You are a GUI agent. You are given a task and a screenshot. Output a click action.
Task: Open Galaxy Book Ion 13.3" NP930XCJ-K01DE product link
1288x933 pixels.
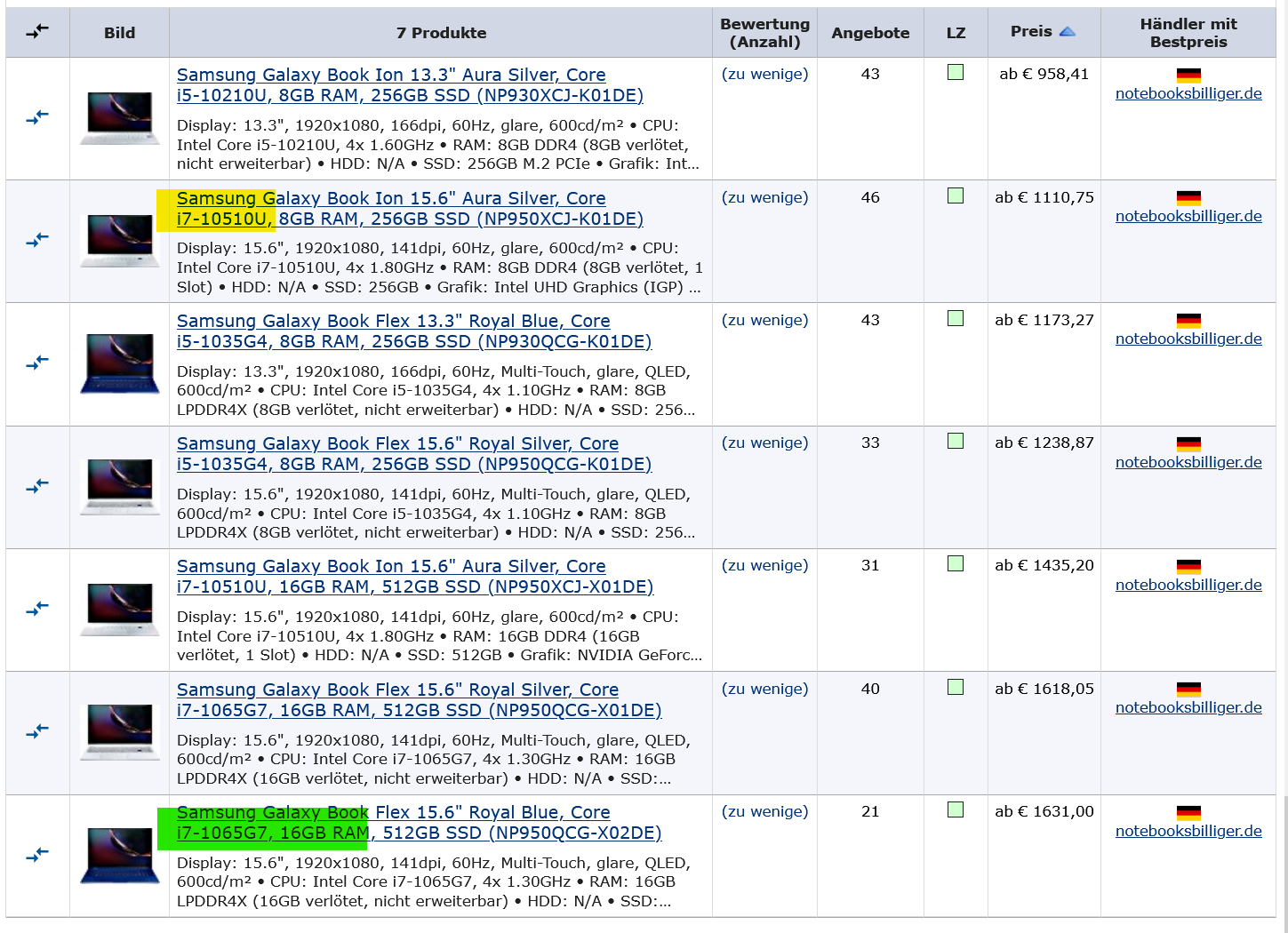point(410,85)
